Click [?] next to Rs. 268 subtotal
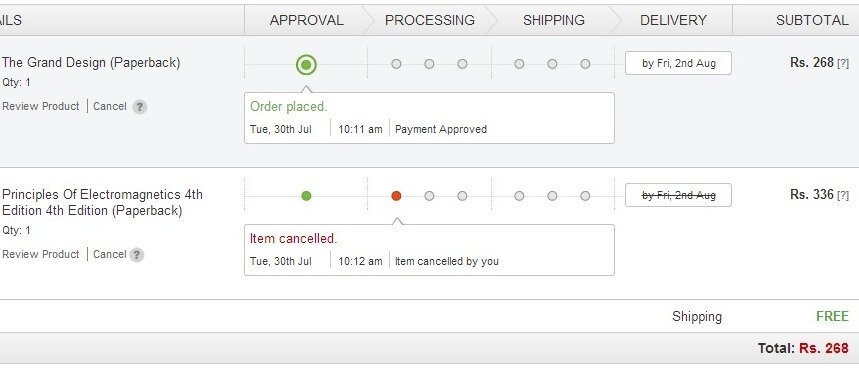Viewport: 859px width, 376px height. coord(843,64)
